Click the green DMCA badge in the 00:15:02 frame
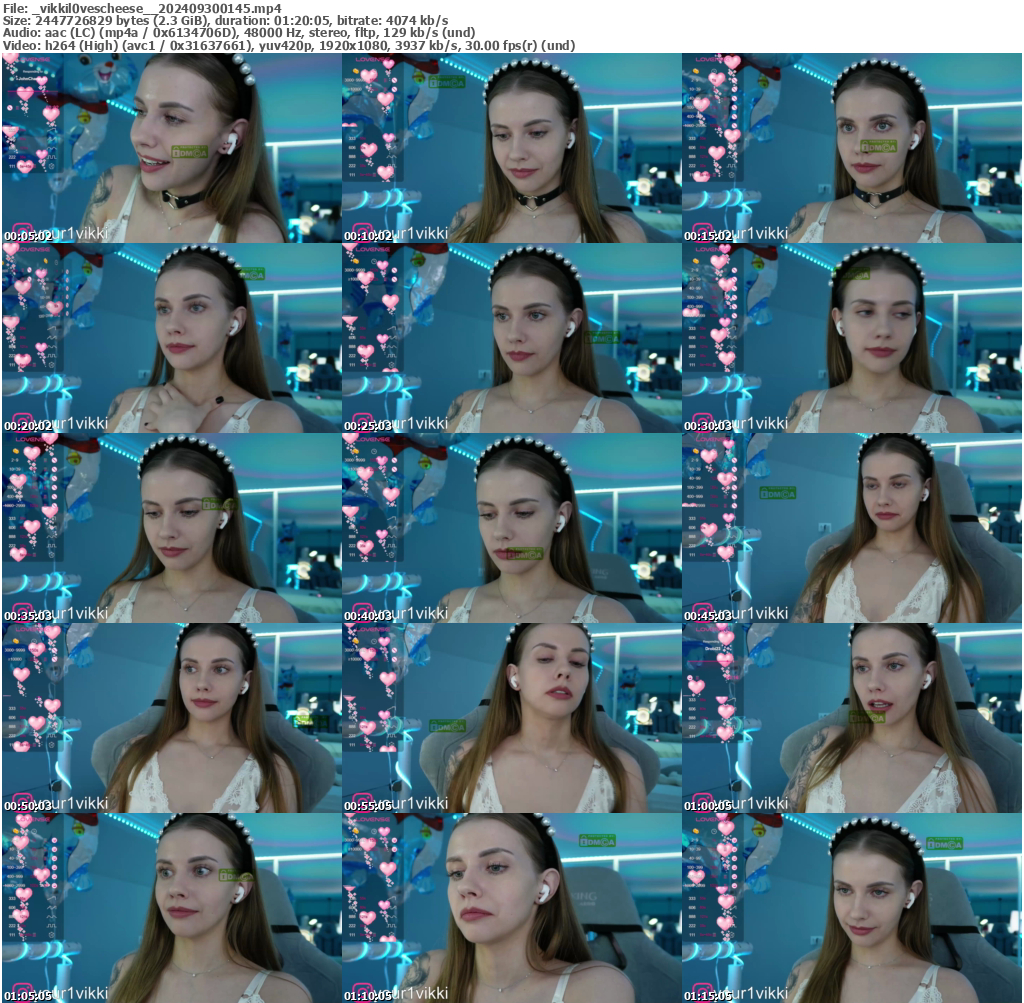Screen dimensions: 1024x1003 tap(881, 145)
